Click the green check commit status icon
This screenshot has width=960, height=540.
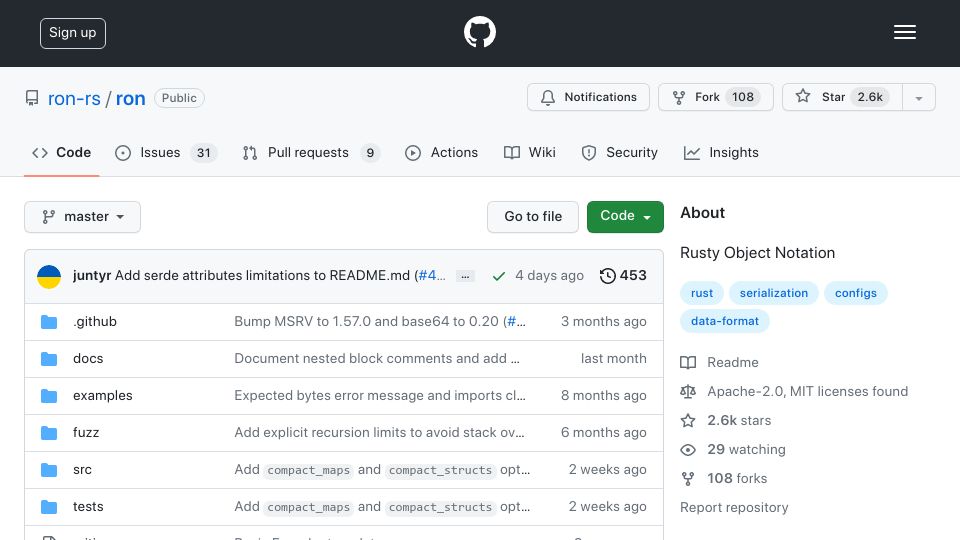499,276
